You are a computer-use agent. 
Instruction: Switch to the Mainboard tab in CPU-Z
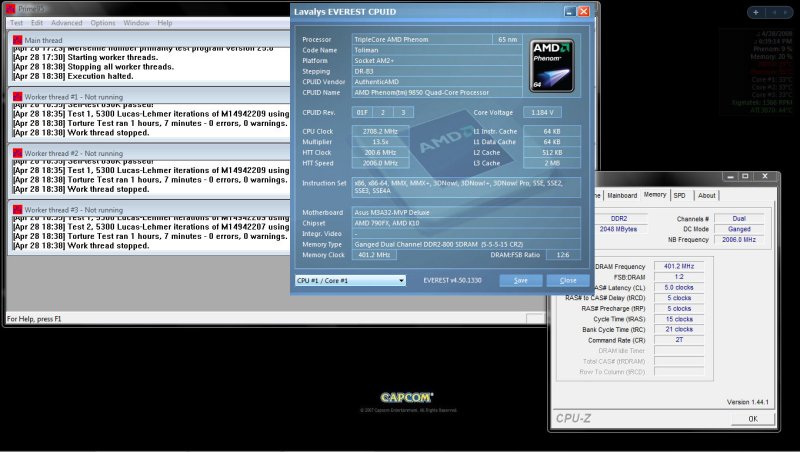[x=622, y=195]
